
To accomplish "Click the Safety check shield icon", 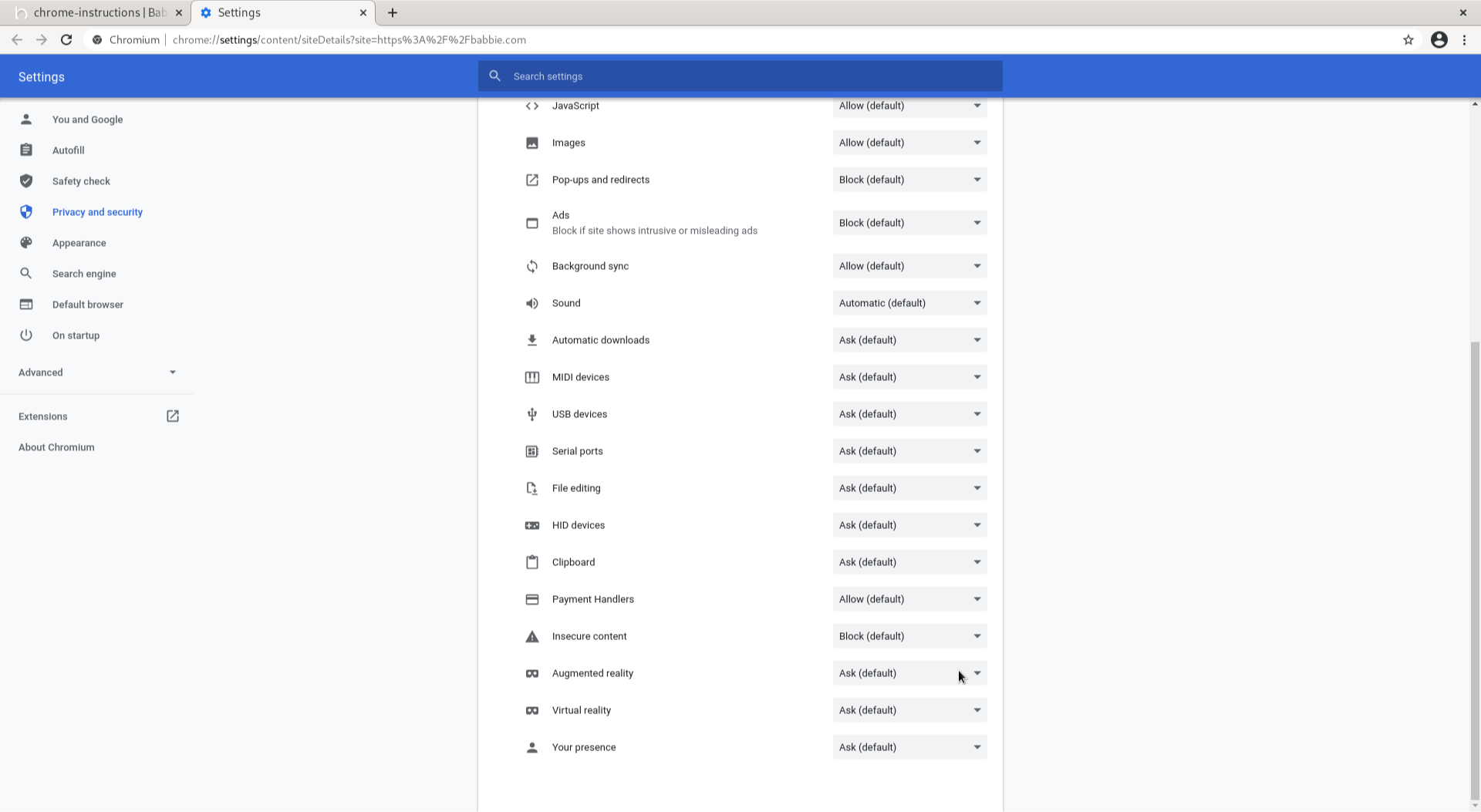I will [26, 181].
